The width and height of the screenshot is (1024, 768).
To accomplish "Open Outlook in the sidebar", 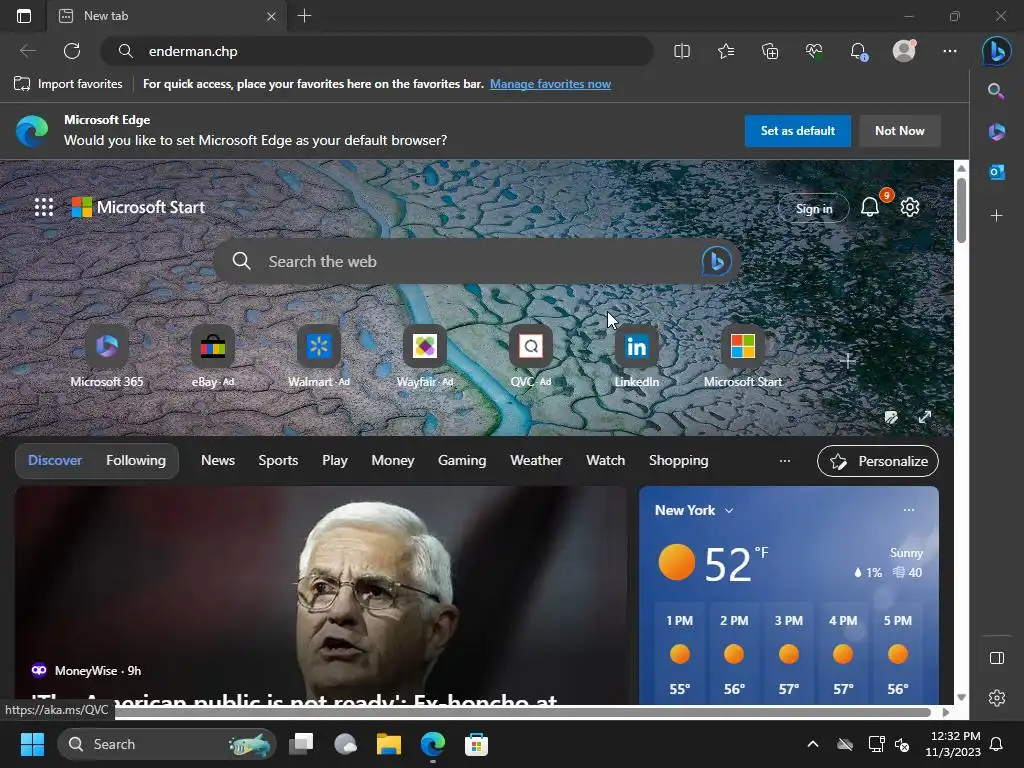I will [996, 172].
